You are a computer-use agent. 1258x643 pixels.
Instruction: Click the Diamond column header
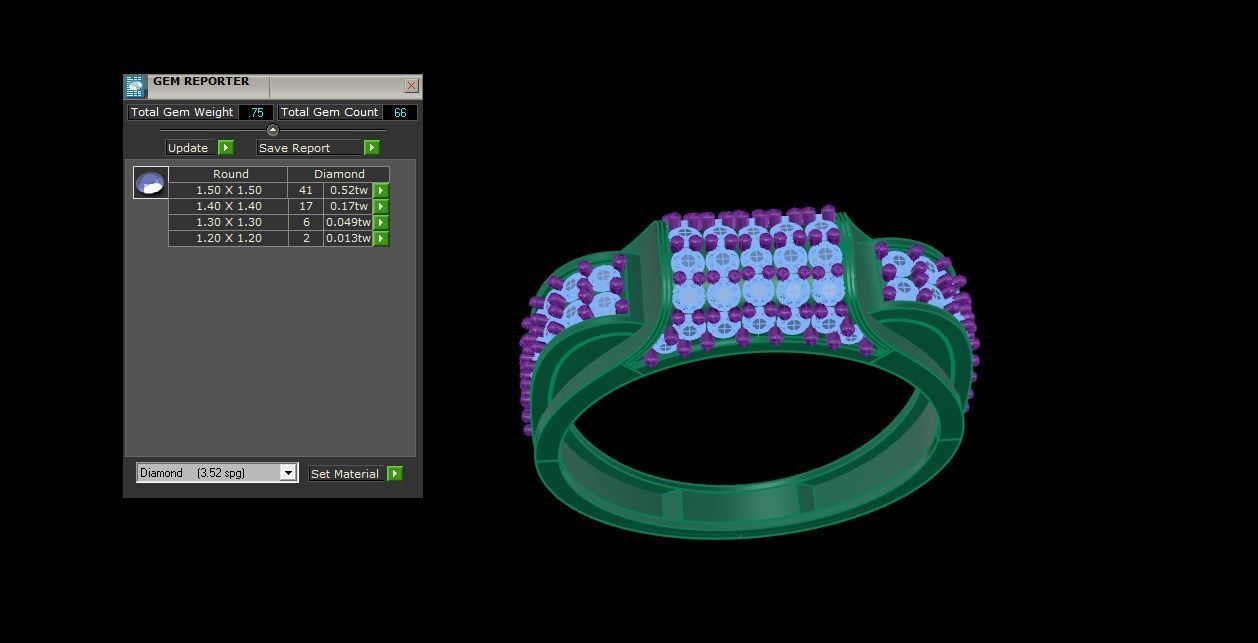click(x=339, y=174)
